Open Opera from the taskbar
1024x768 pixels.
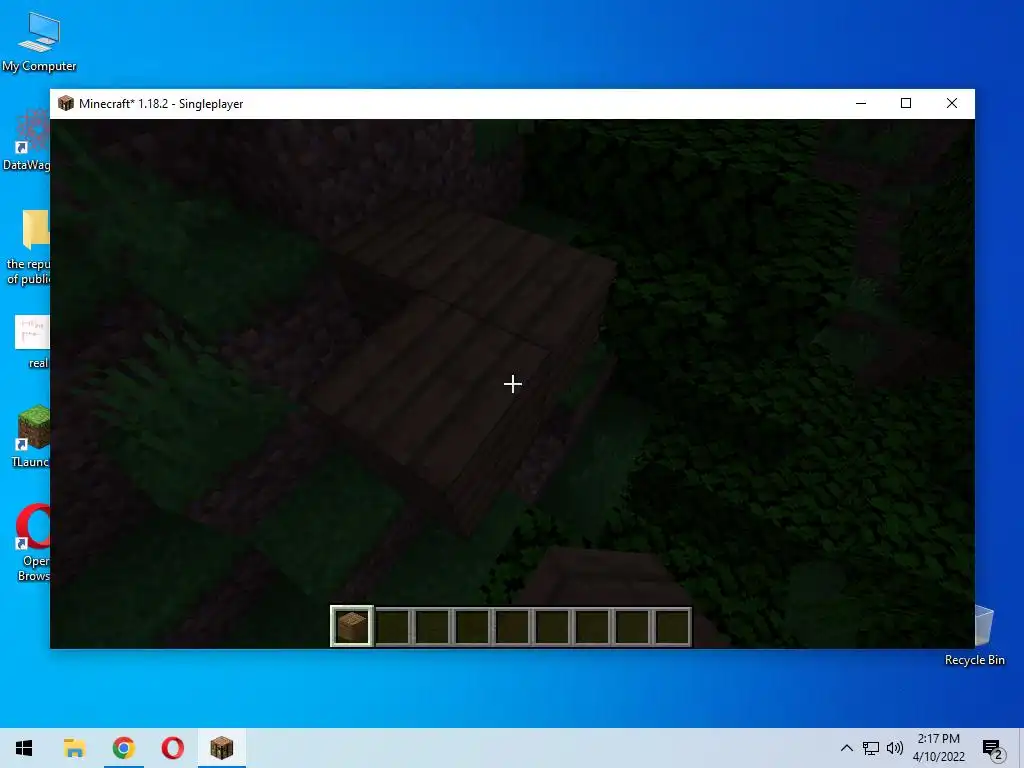pos(172,748)
